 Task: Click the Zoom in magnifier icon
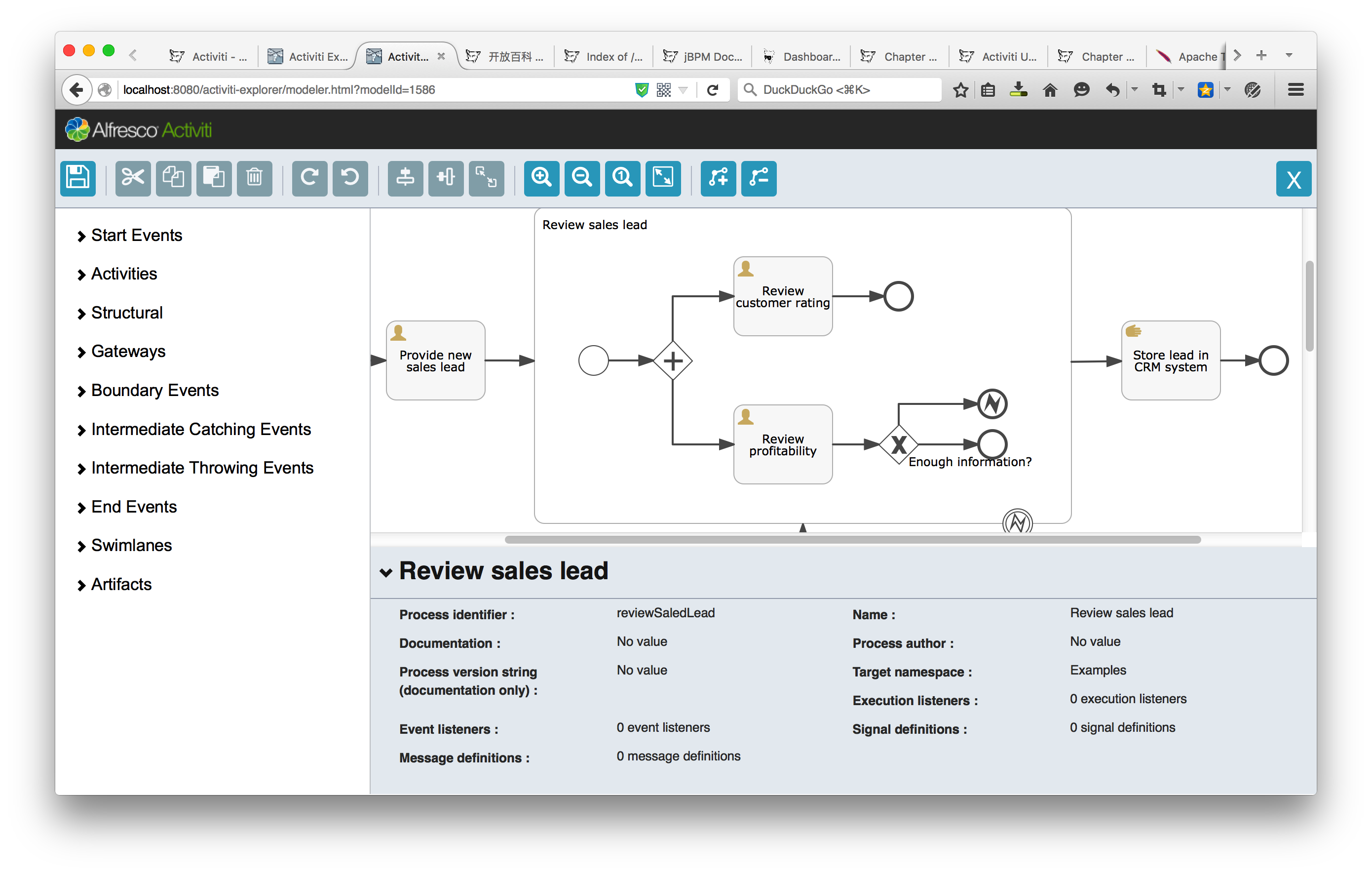point(541,178)
